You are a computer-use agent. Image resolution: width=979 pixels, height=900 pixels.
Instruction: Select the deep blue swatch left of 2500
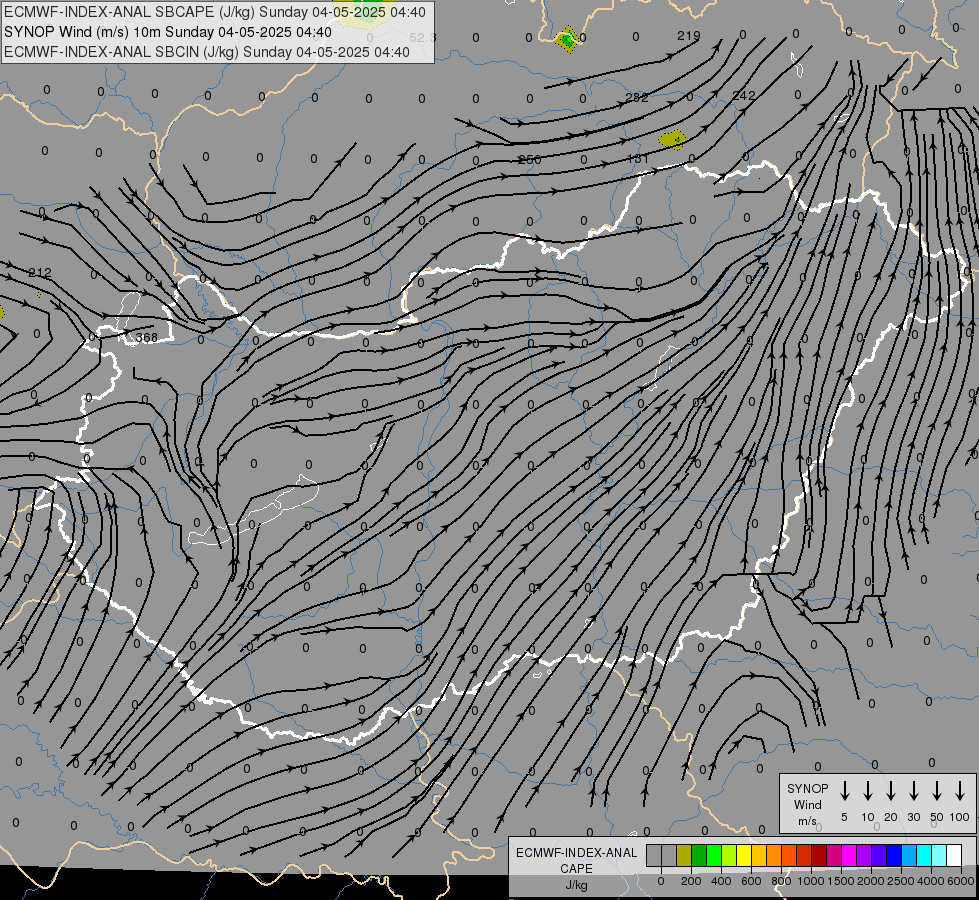pyautogui.click(x=893, y=855)
